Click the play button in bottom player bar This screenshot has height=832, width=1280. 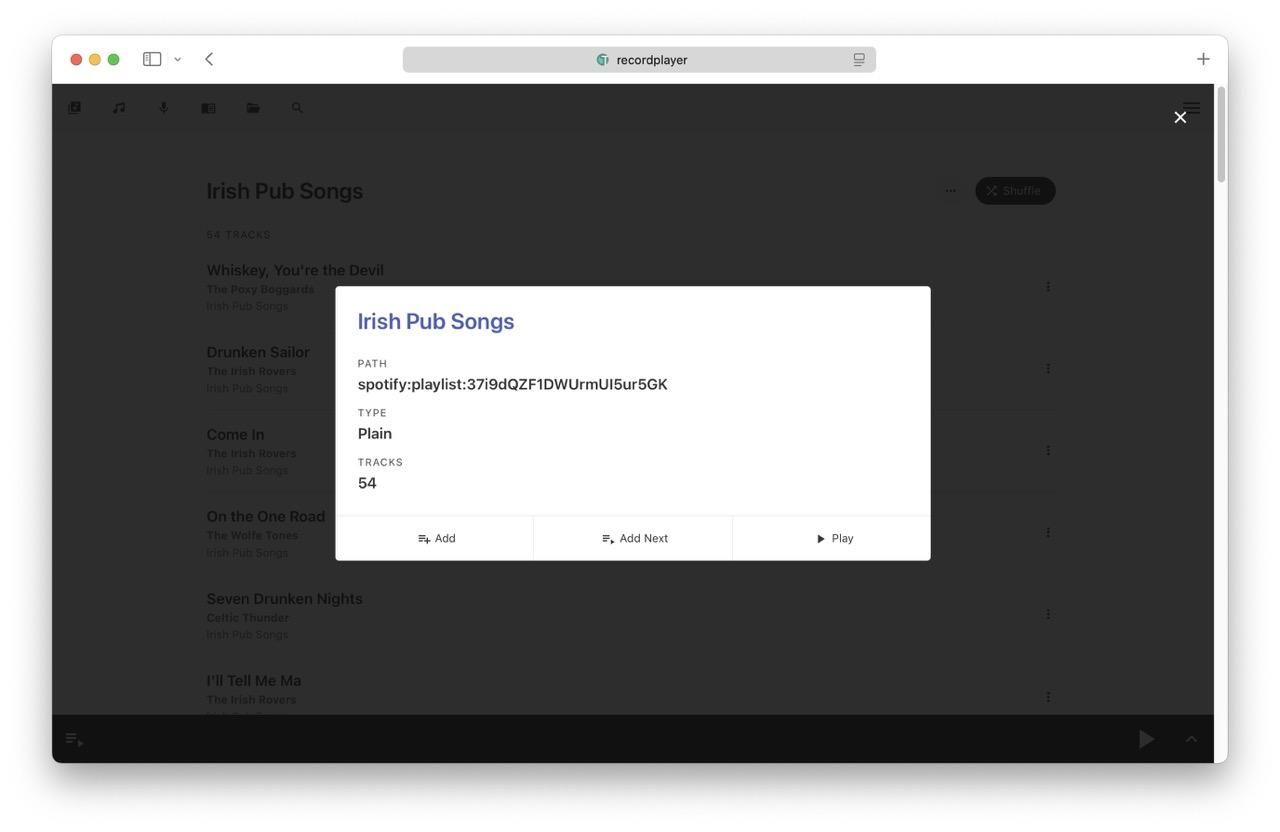1147,739
